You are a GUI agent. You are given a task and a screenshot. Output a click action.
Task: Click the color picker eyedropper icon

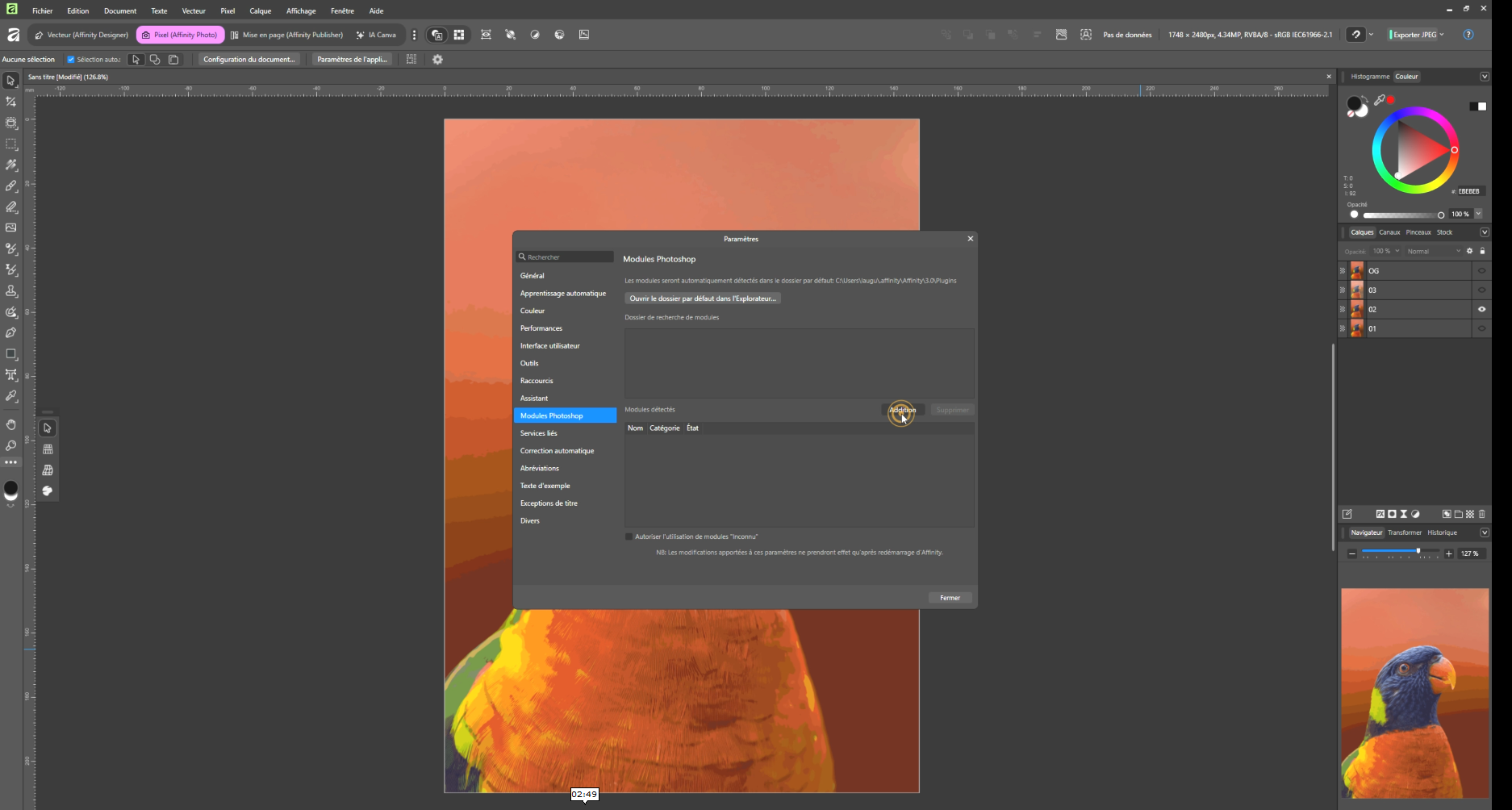[1380, 100]
